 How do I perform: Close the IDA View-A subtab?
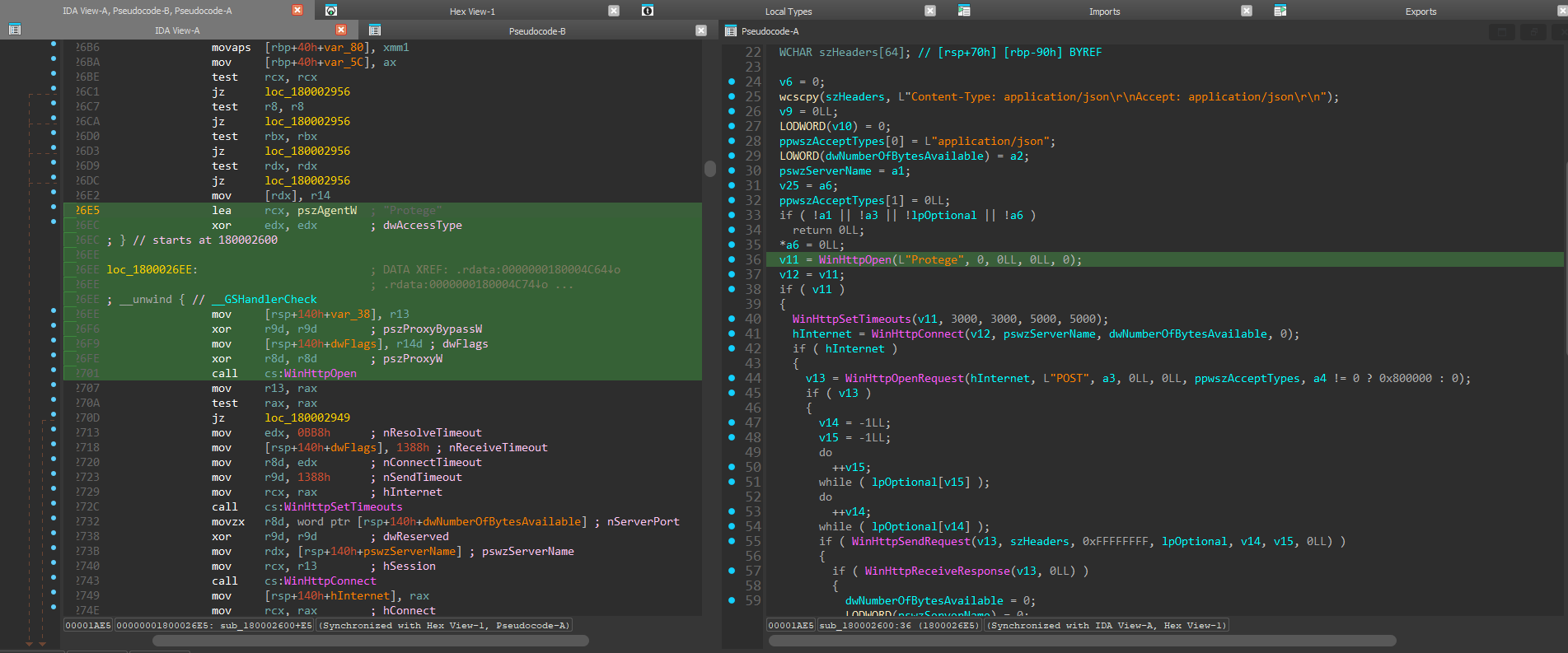341,30
